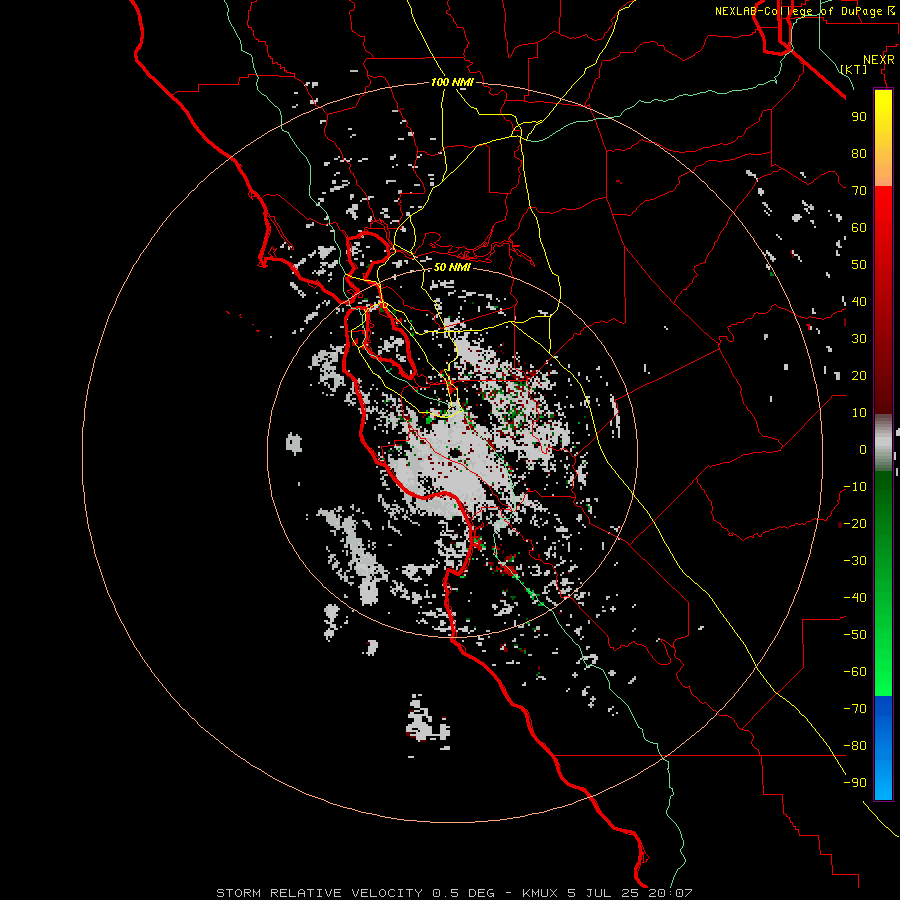Click the -80 value on the velocity scale
The image size is (900, 900).
855,746
